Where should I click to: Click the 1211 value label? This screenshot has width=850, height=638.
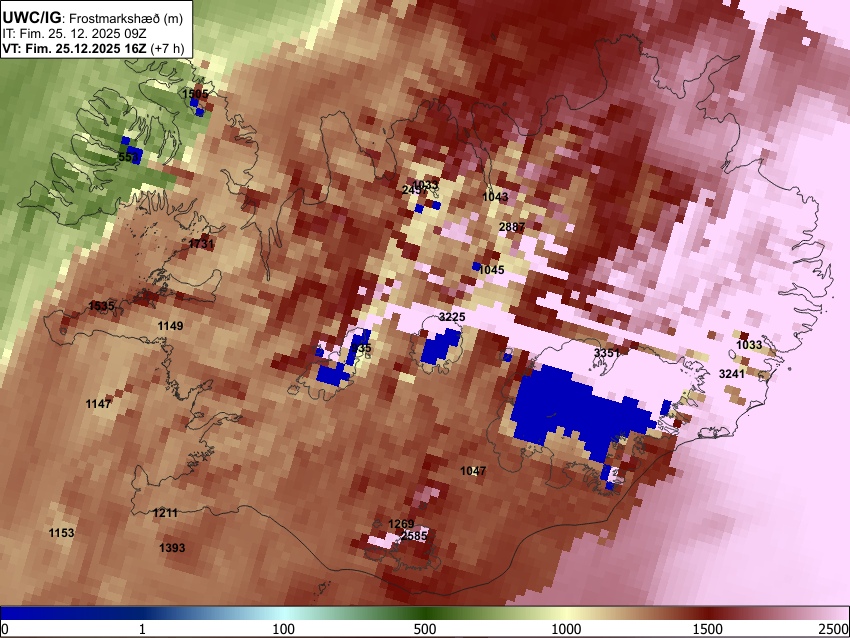165,513
